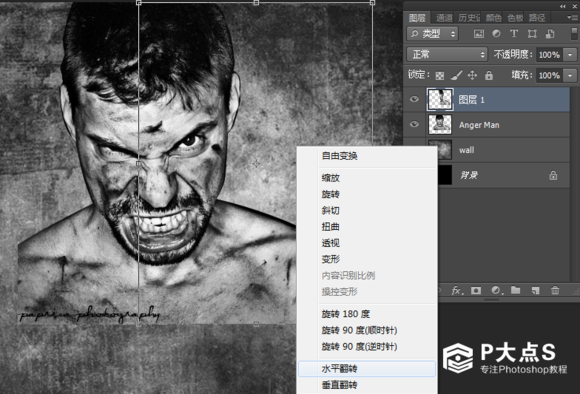Open the 填充 fill slider arrow
Image resolution: width=580 pixels, height=394 pixels.
570,75
